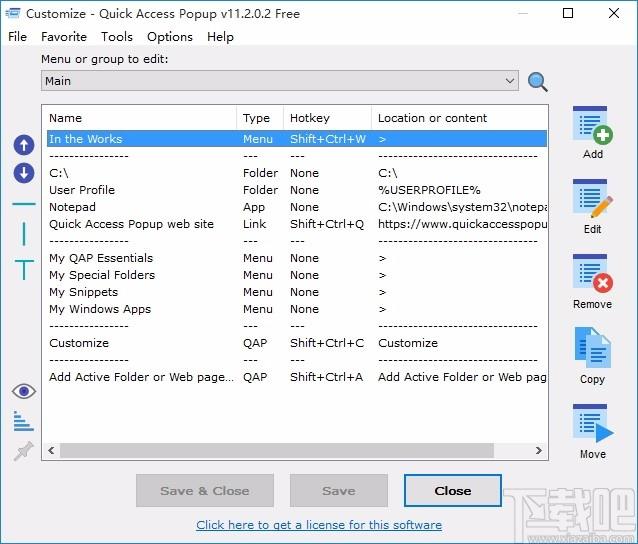Screen dimensions: 638x544
Task: Click the Shift+Ctrl+Q hotkey cell
Action: tap(327, 224)
